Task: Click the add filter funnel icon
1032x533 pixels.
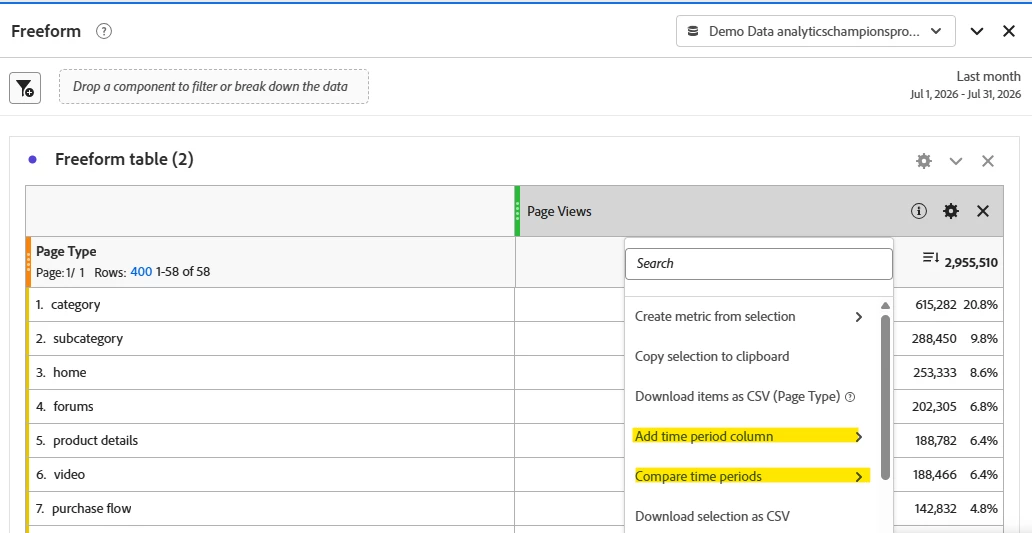Action: click(x=25, y=88)
